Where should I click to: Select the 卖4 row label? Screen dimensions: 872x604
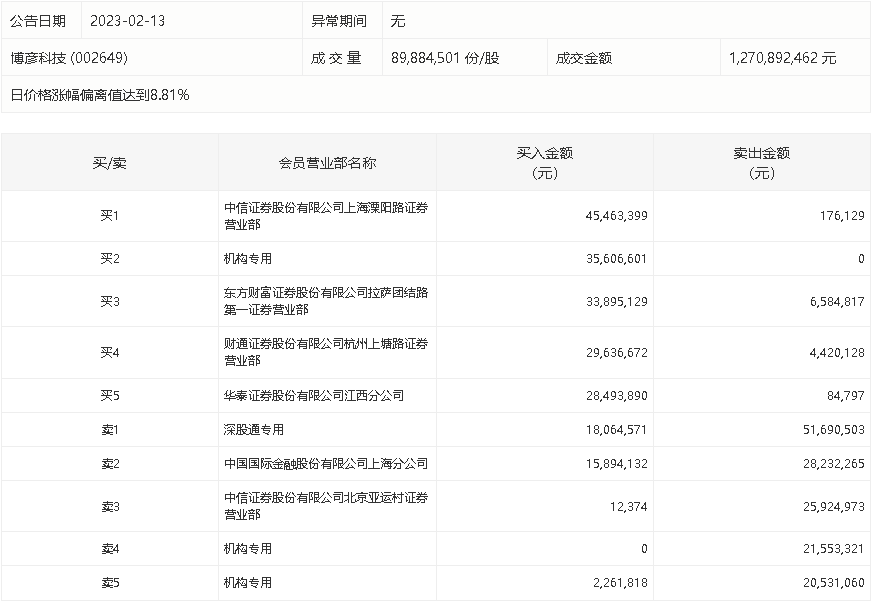tap(110, 549)
